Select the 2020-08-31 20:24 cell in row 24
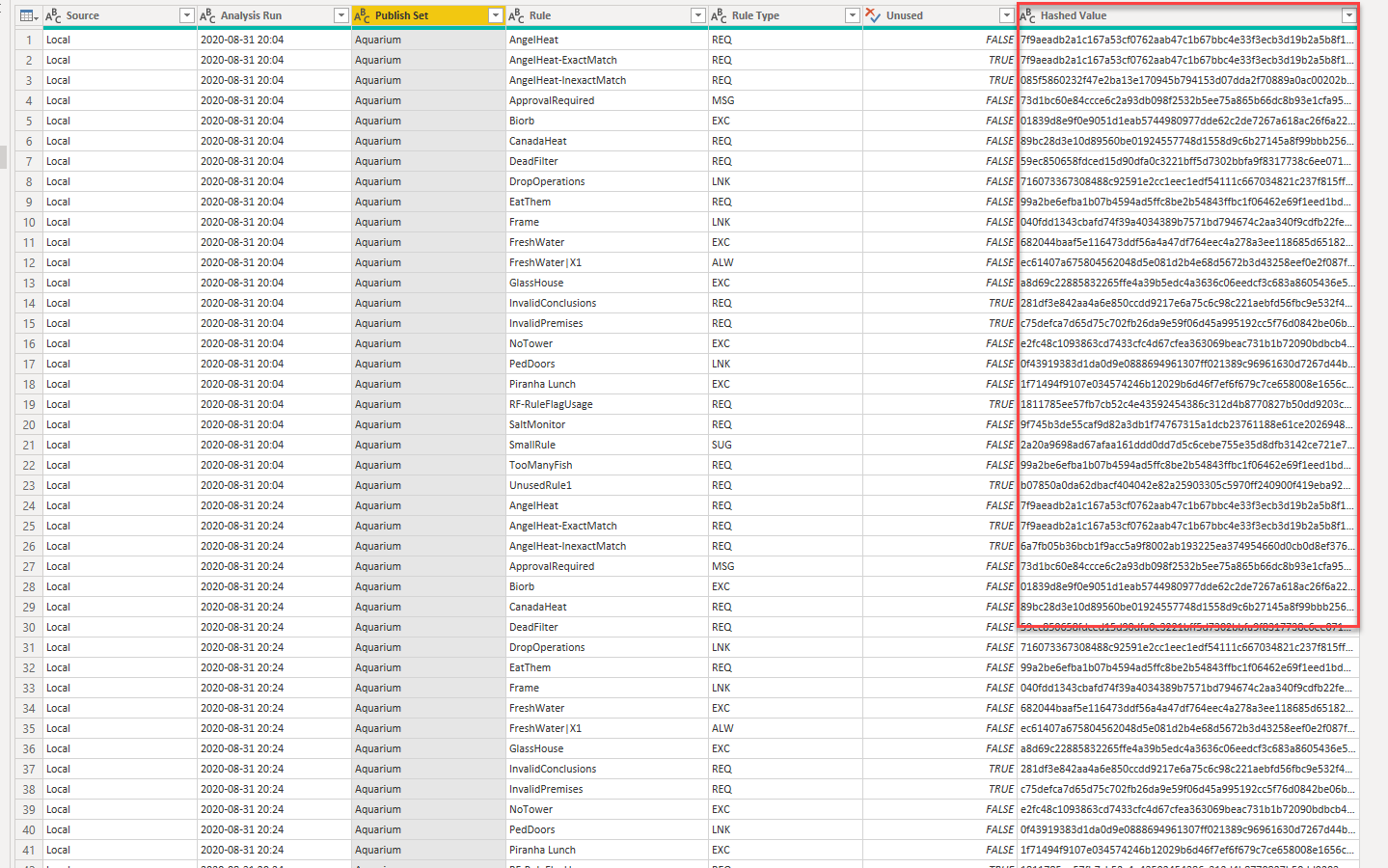The image size is (1388, 868). pyautogui.click(x=274, y=505)
